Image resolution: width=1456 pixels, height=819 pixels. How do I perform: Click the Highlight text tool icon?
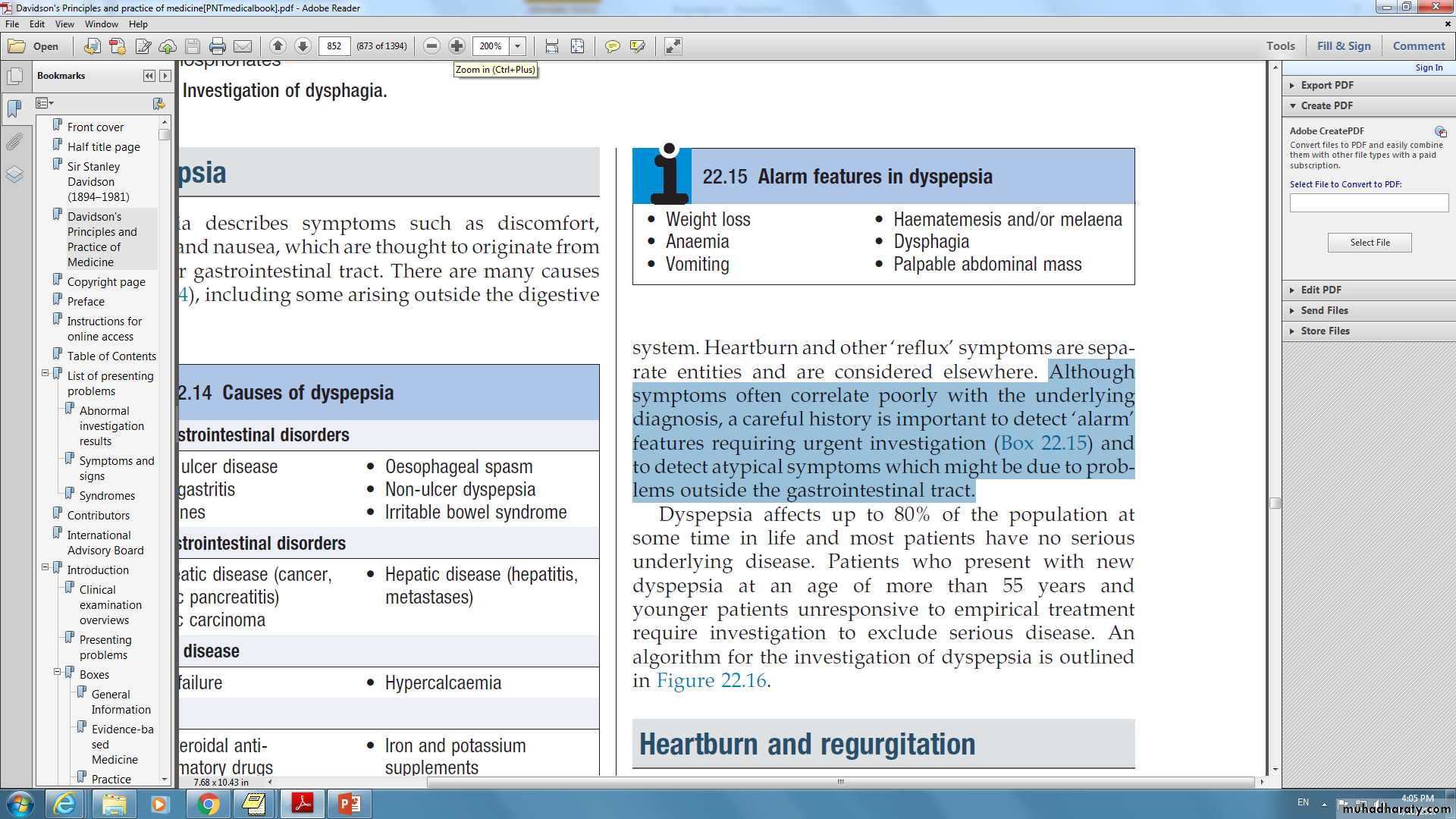click(x=637, y=46)
